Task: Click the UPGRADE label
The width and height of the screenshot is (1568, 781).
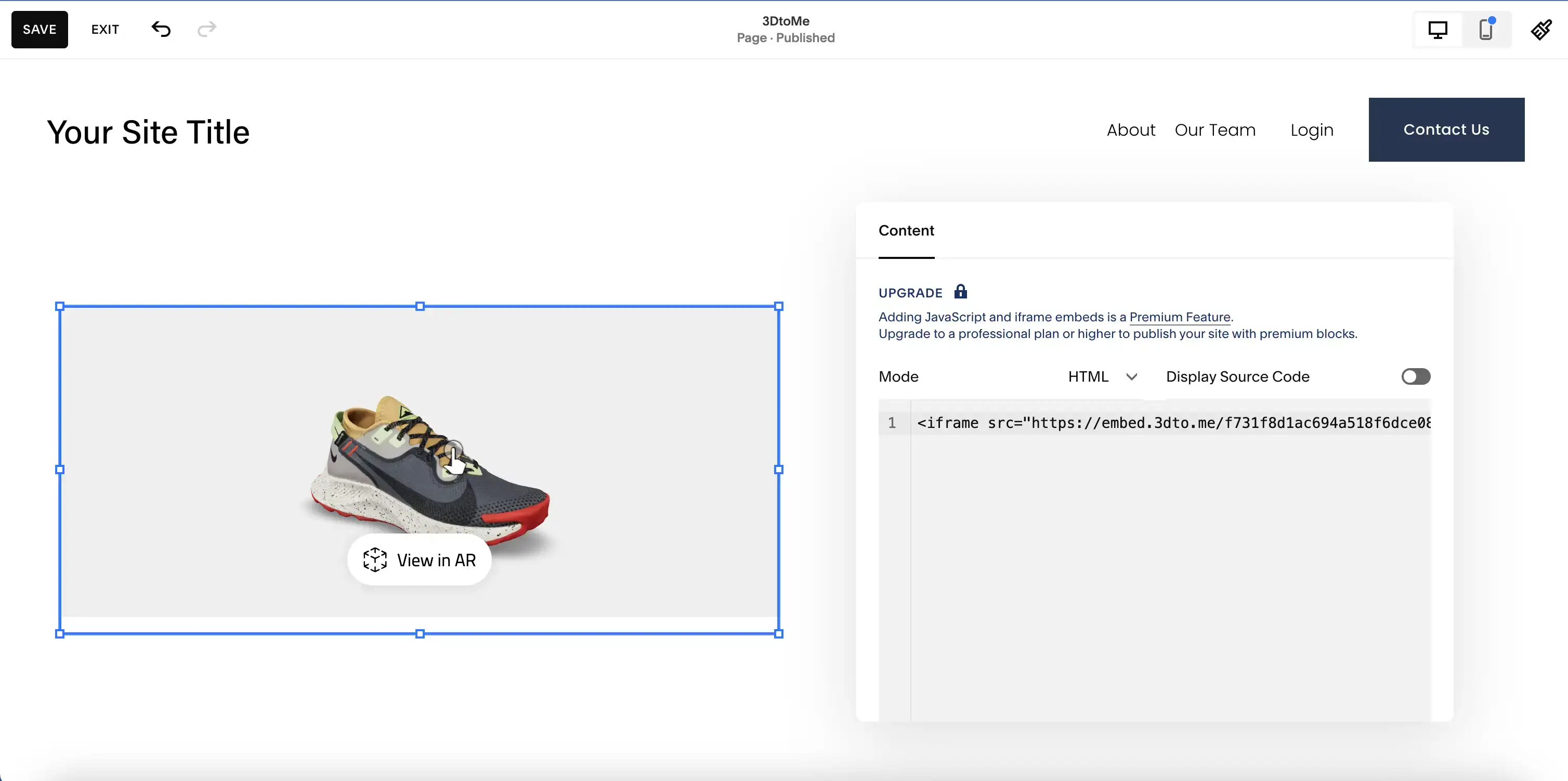Action: [x=910, y=293]
